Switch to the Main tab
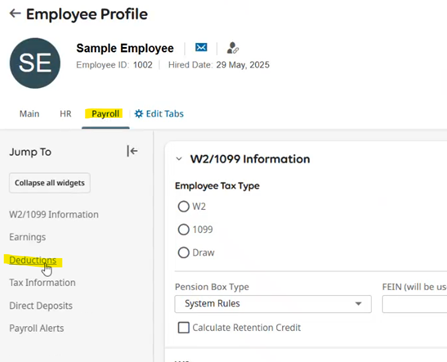447x362 pixels. point(29,114)
